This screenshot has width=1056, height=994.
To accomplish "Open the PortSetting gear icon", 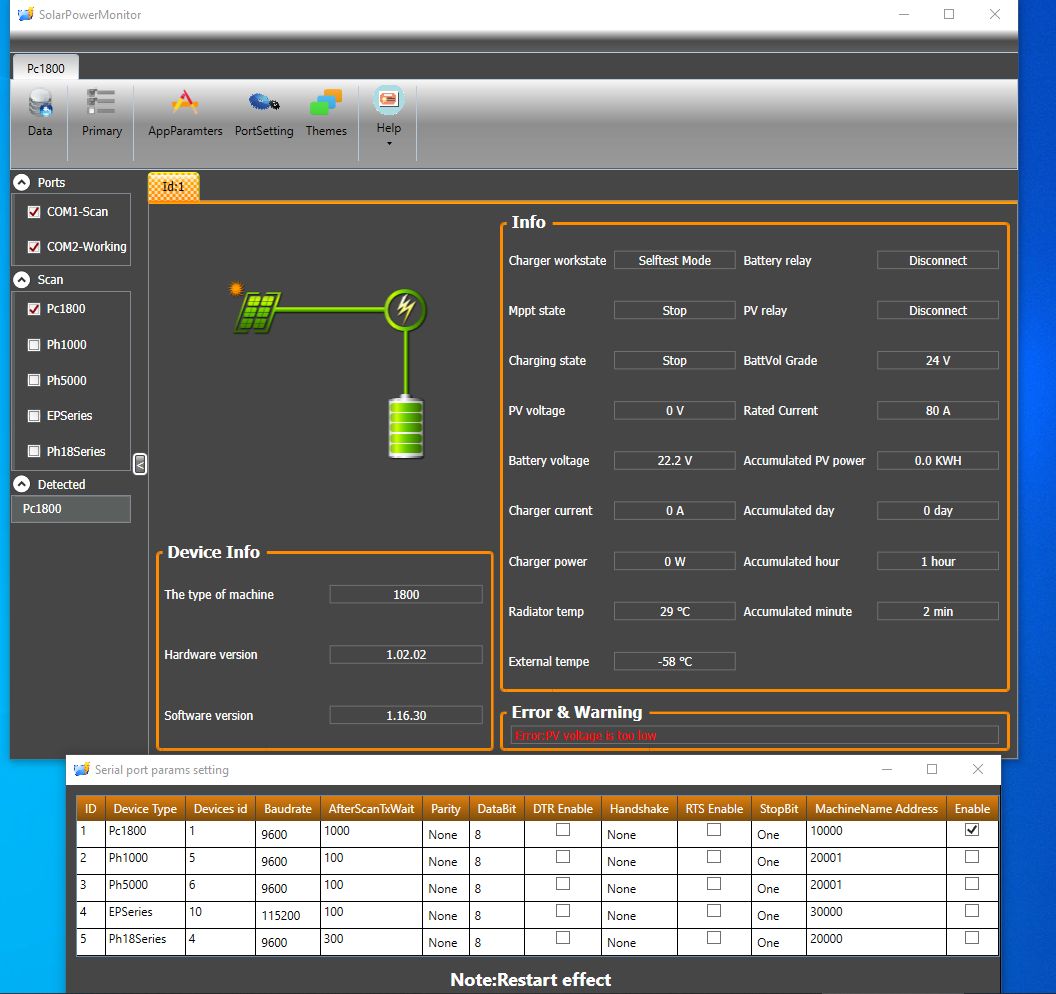I will click(x=264, y=103).
